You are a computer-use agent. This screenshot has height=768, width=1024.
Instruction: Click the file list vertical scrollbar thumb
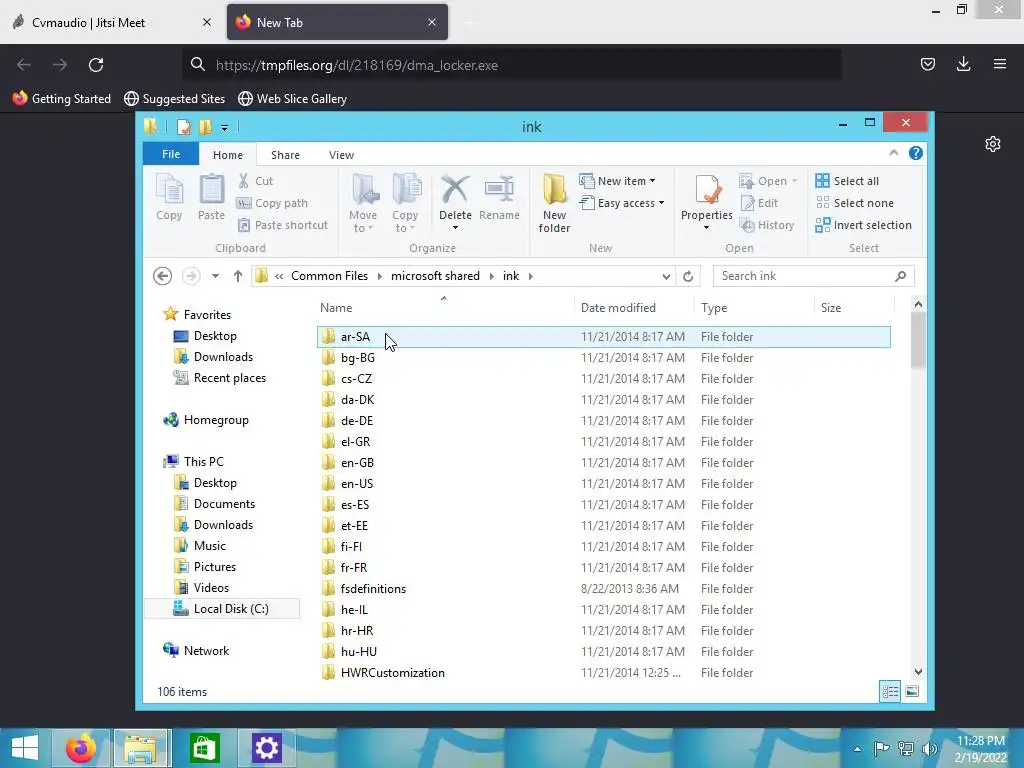point(918,340)
